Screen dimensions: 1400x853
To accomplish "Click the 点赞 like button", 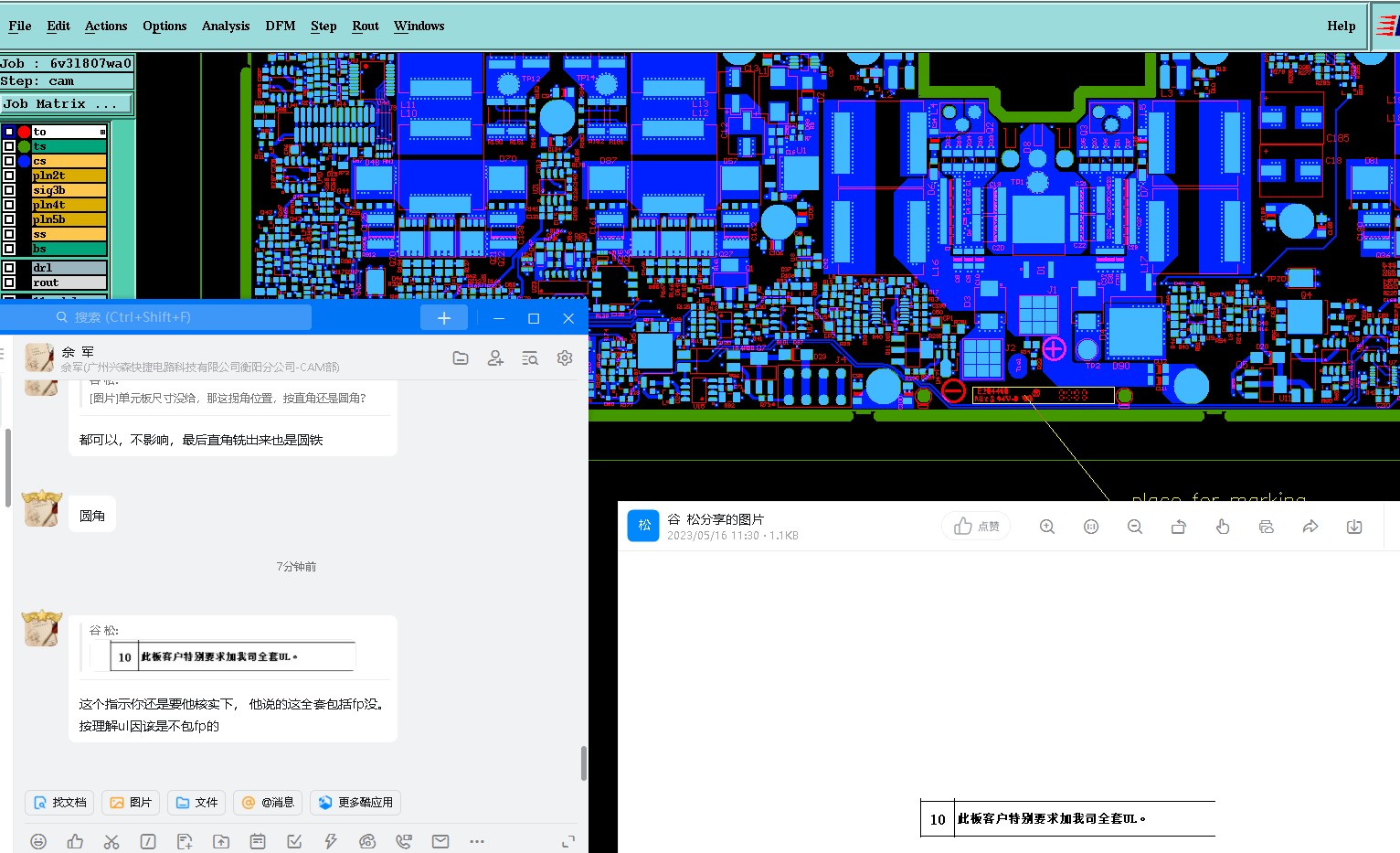I will point(977,526).
